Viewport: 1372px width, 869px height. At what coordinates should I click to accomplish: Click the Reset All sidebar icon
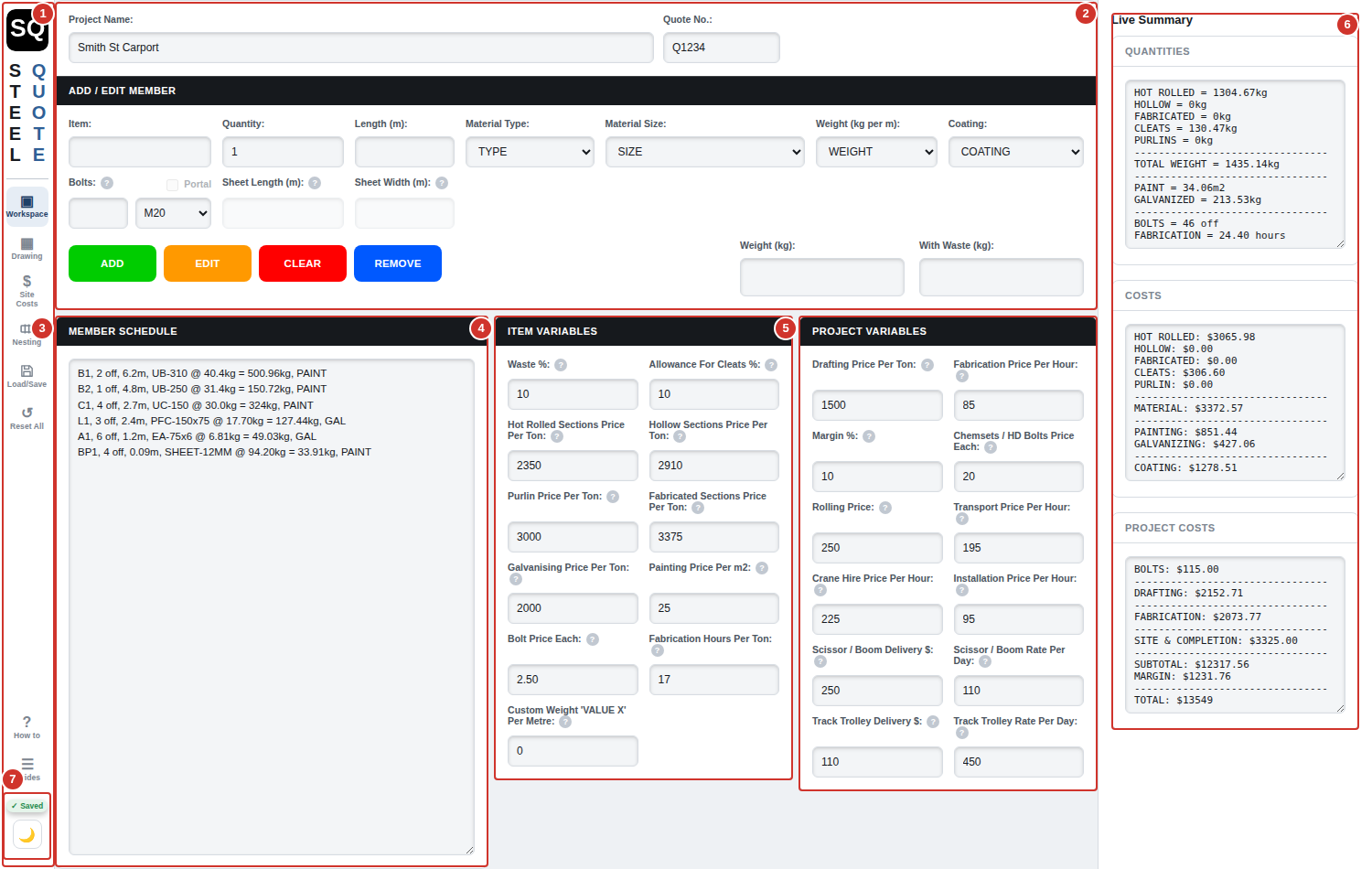coord(27,417)
